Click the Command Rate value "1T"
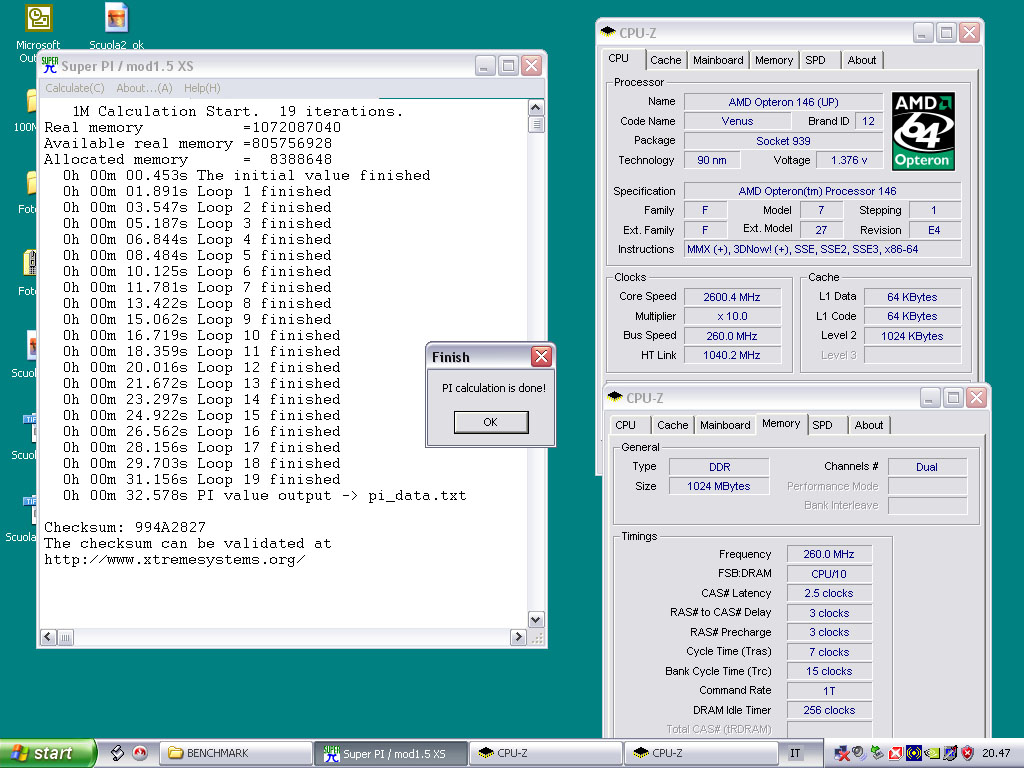 point(829,691)
